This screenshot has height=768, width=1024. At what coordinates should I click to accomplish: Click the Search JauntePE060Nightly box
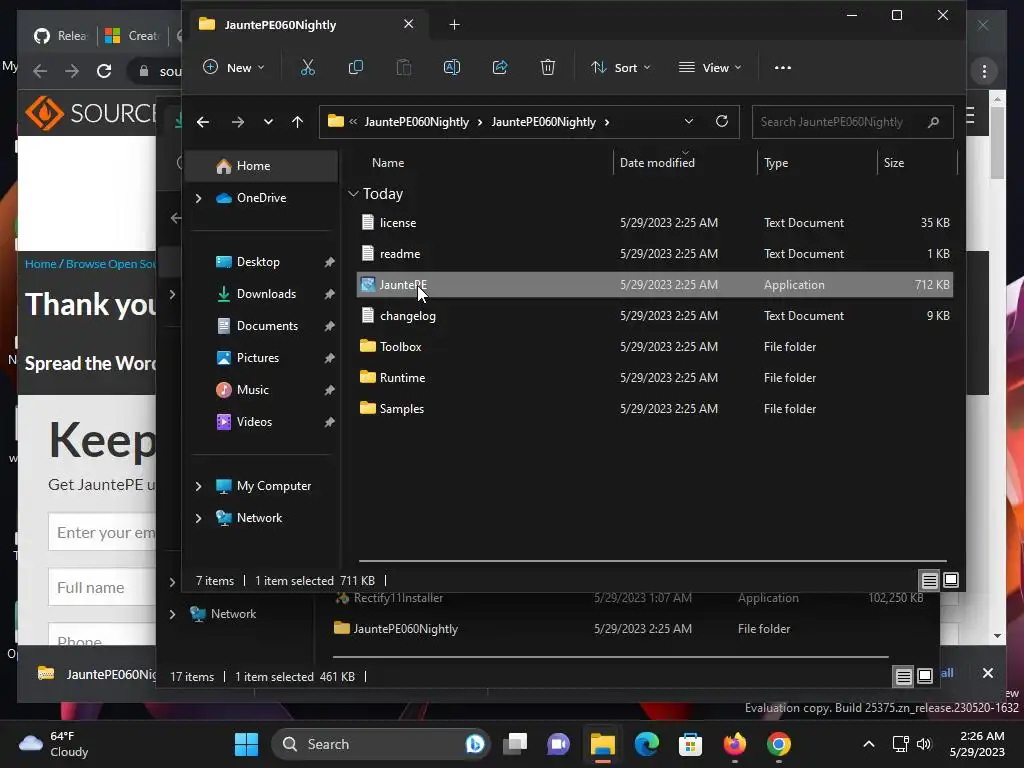pos(852,122)
